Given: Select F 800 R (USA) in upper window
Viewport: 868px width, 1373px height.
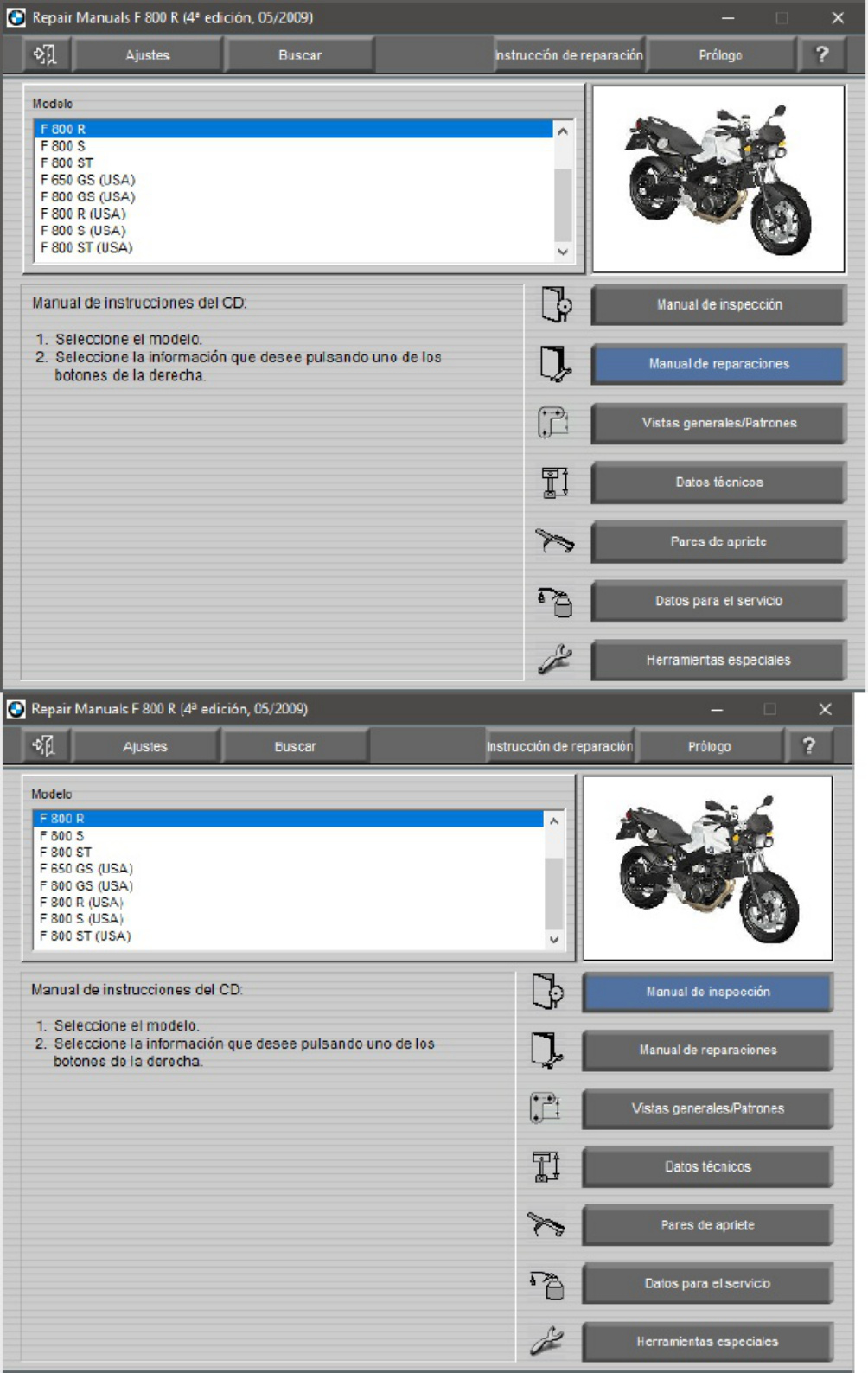Looking at the screenshot, I should 294,214.
